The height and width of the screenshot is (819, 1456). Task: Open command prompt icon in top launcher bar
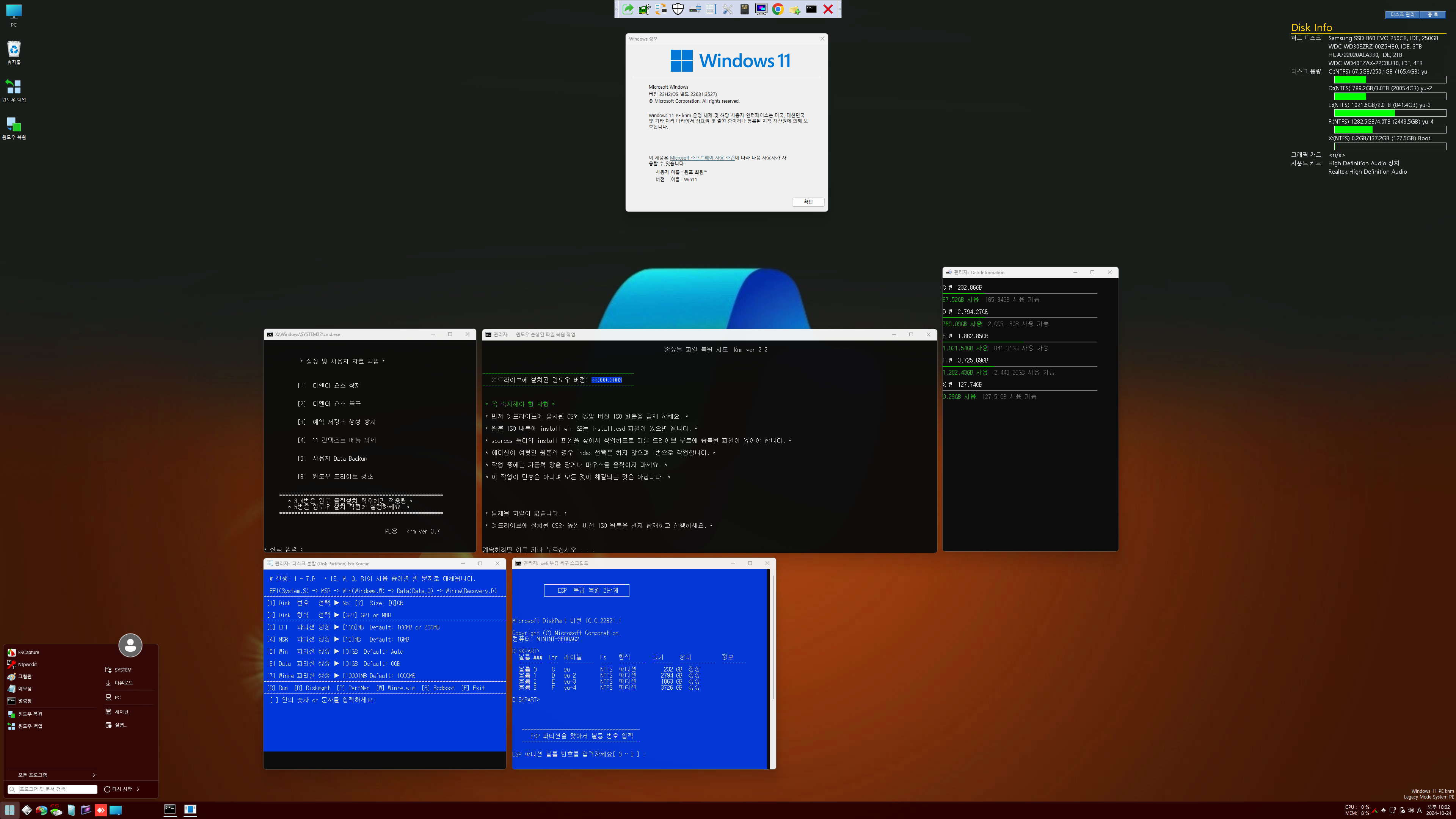[811, 9]
